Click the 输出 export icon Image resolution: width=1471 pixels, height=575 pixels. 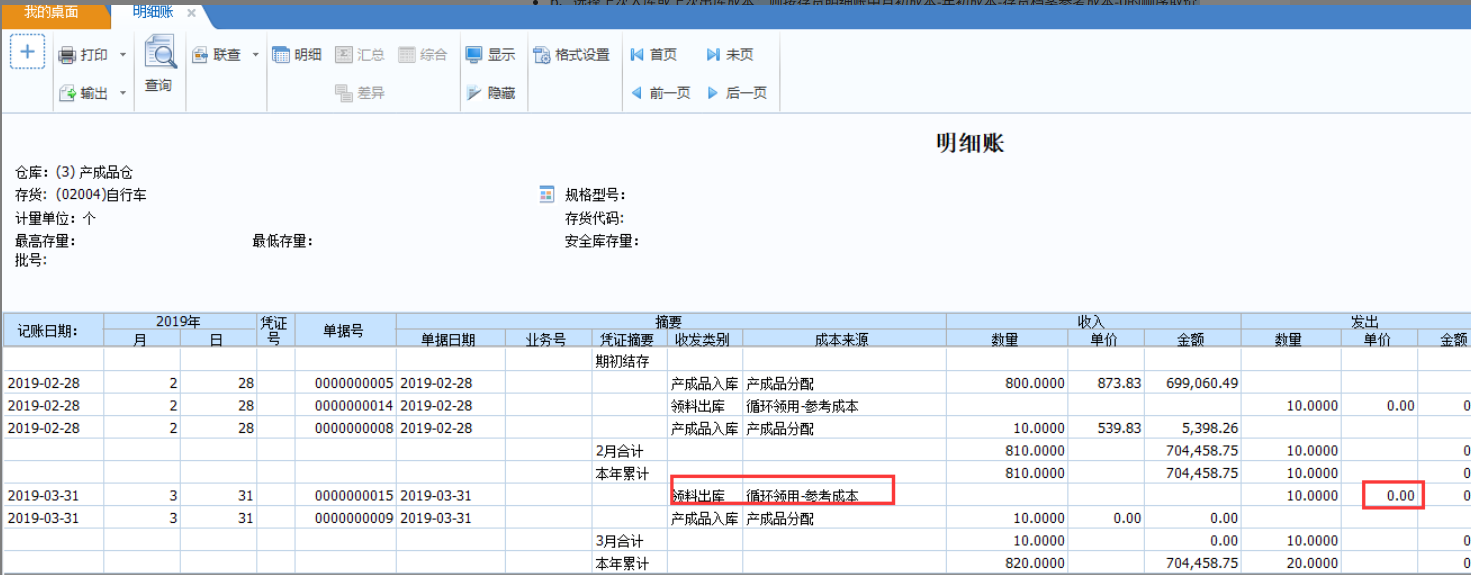pos(67,93)
